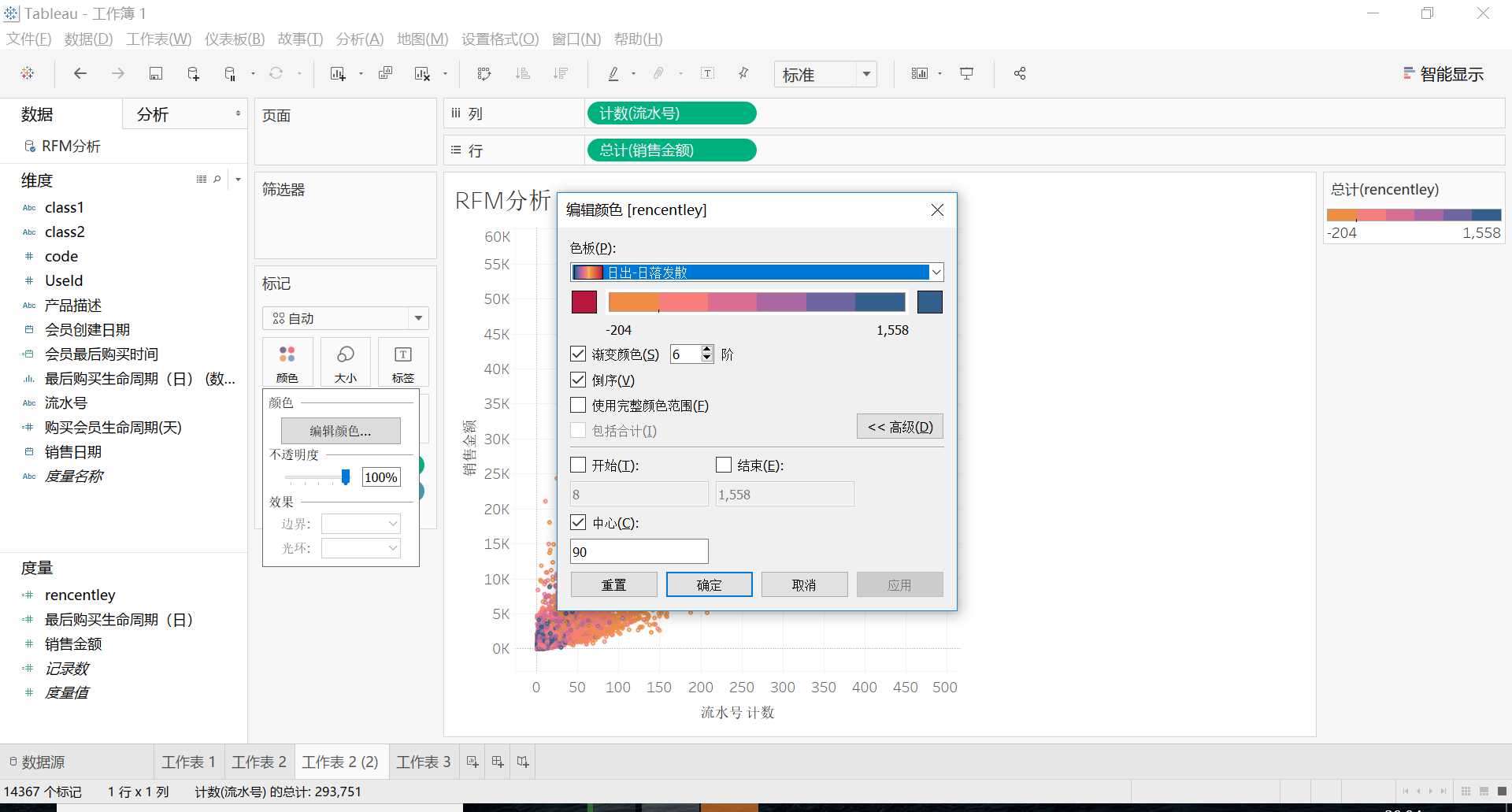Click new worksheet tab icon at bottom
Screen dimensions: 1512x812
(472, 762)
